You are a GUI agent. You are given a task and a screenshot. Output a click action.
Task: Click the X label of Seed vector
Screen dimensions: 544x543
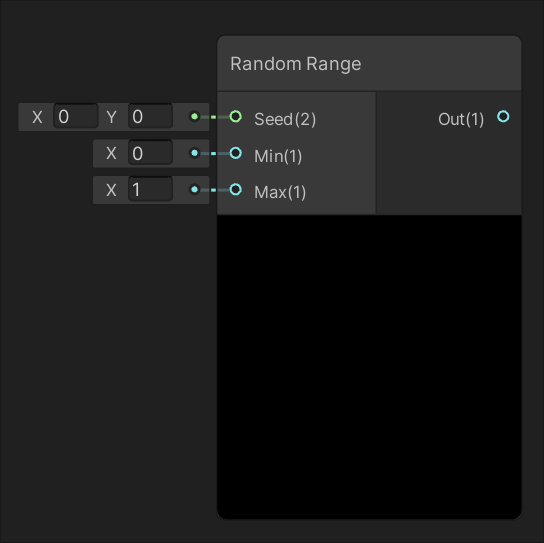pyautogui.click(x=37, y=117)
